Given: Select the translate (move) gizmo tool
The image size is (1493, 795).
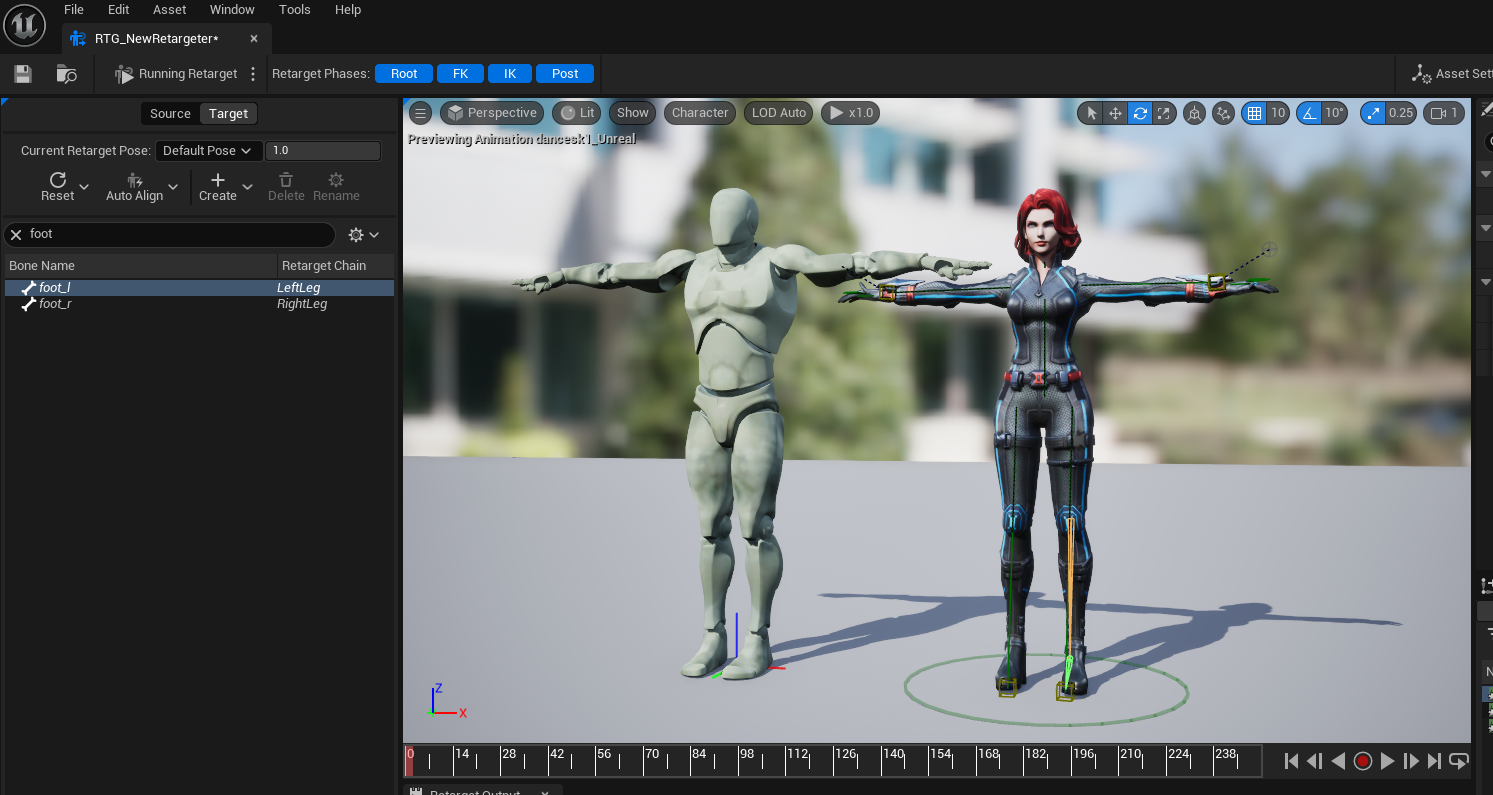Looking at the screenshot, I should (x=1116, y=113).
